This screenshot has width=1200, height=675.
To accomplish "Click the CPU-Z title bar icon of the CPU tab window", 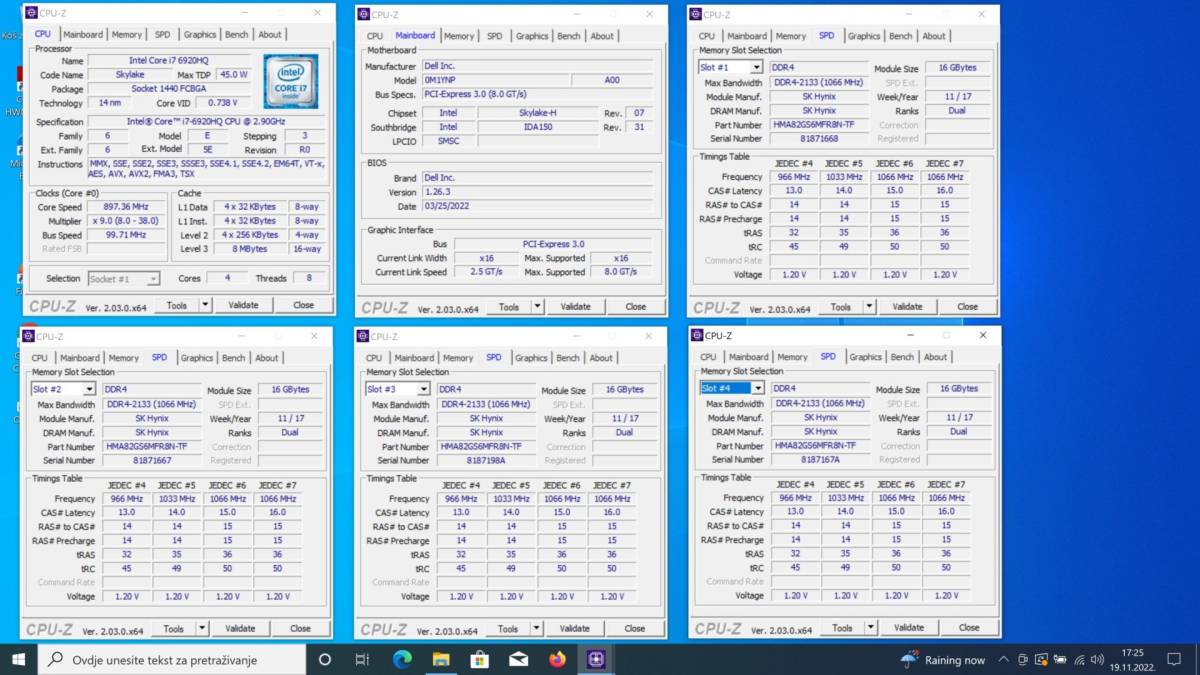I will (29, 14).
